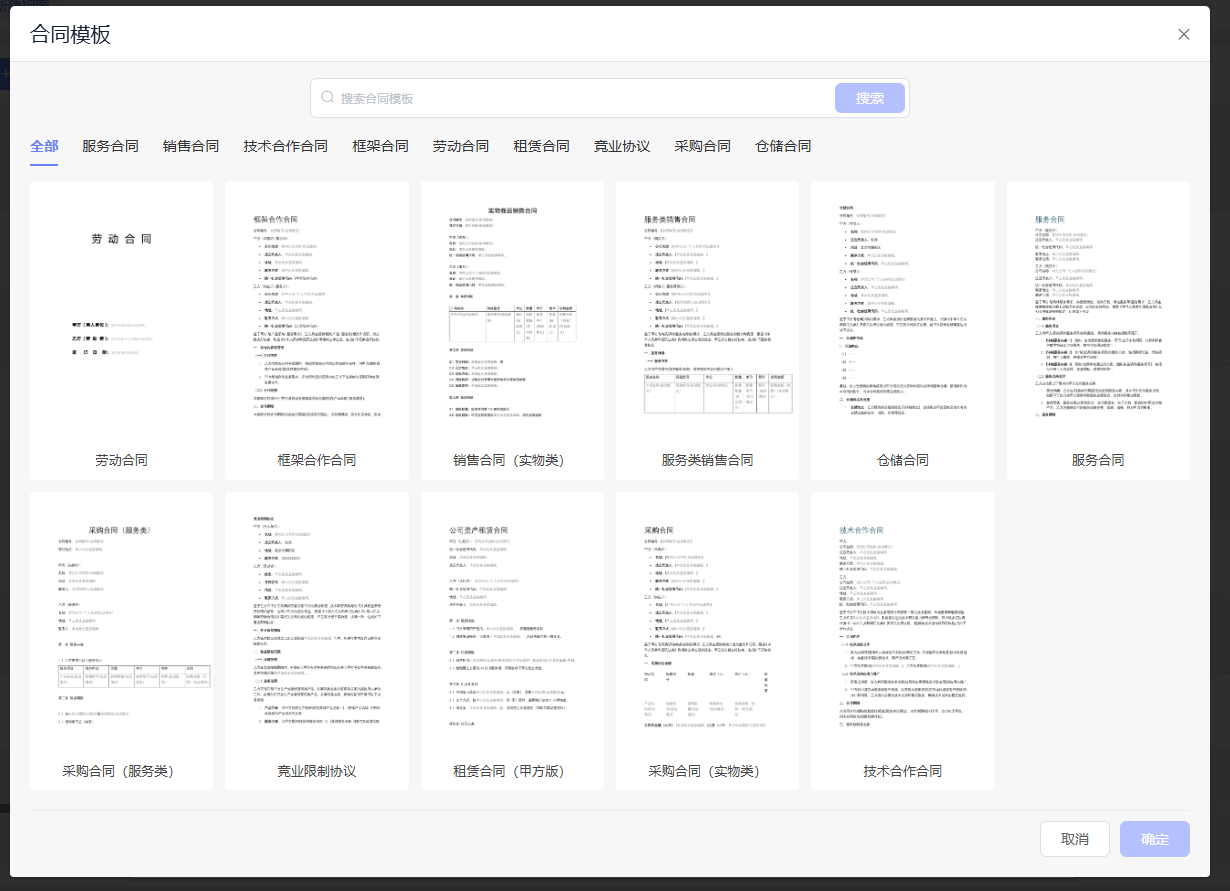Close the contract template dialog
The image size is (1230, 891).
[x=1184, y=34]
